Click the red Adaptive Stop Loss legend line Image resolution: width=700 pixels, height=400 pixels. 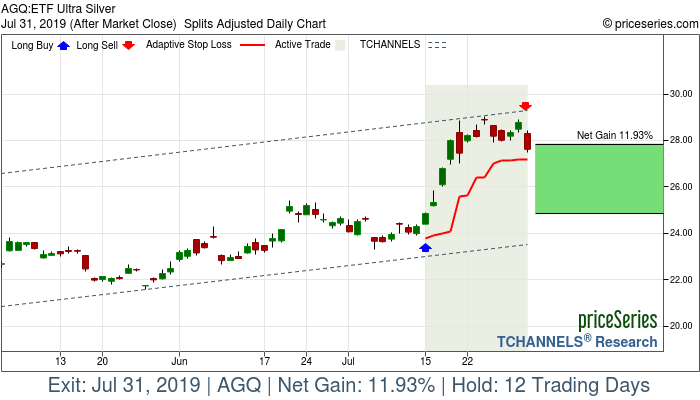tap(253, 45)
